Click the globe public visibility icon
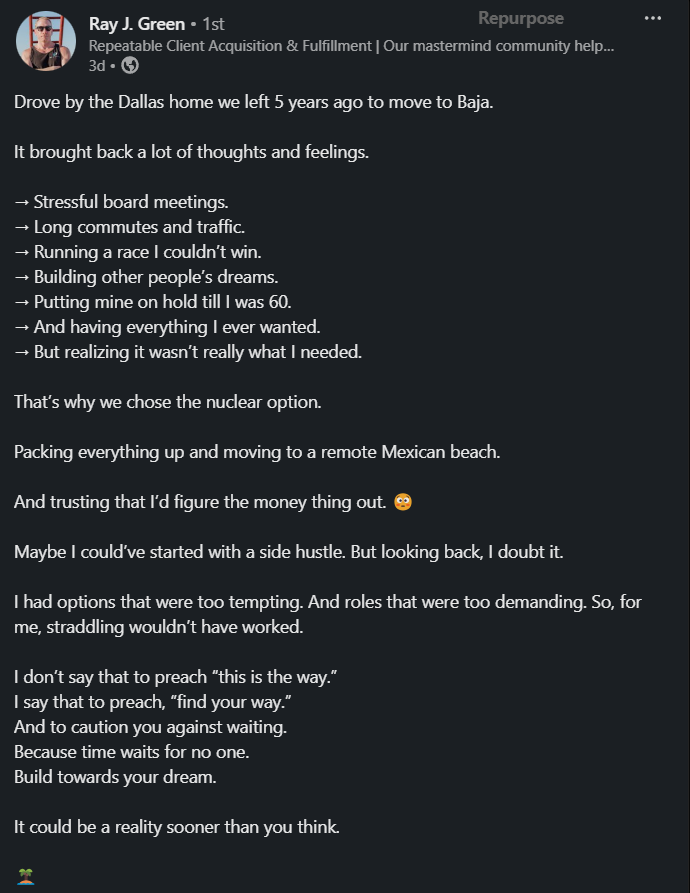This screenshot has width=690, height=893. tap(130, 65)
